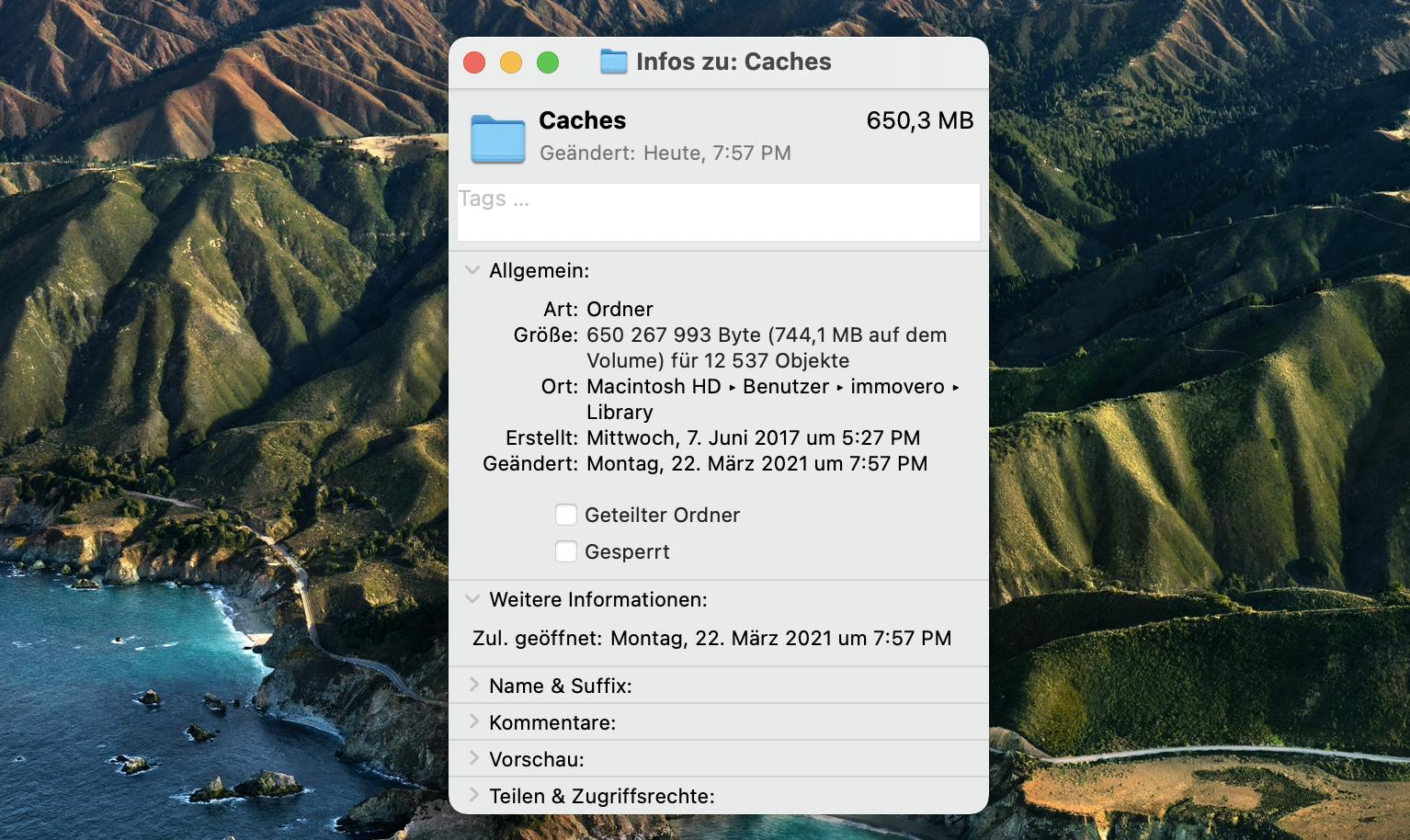Click the 650,3 MB size value
1410x840 pixels.
click(920, 120)
